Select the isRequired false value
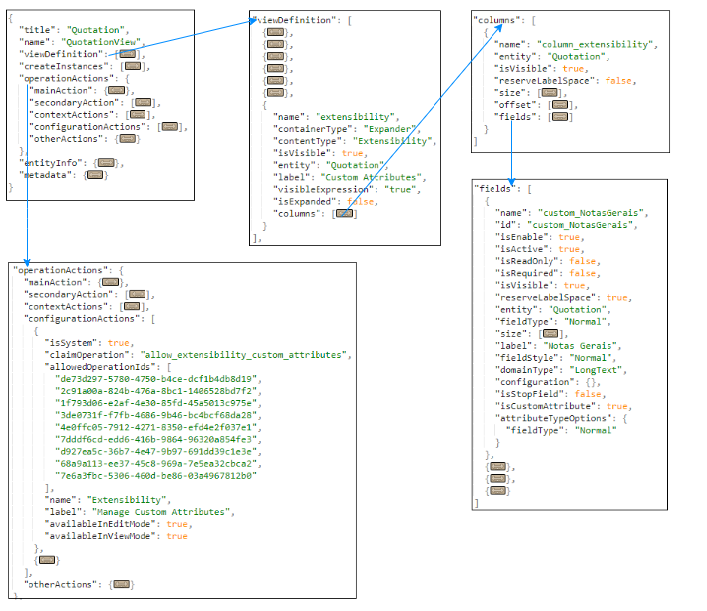This screenshot has width=707, height=611. (583, 273)
